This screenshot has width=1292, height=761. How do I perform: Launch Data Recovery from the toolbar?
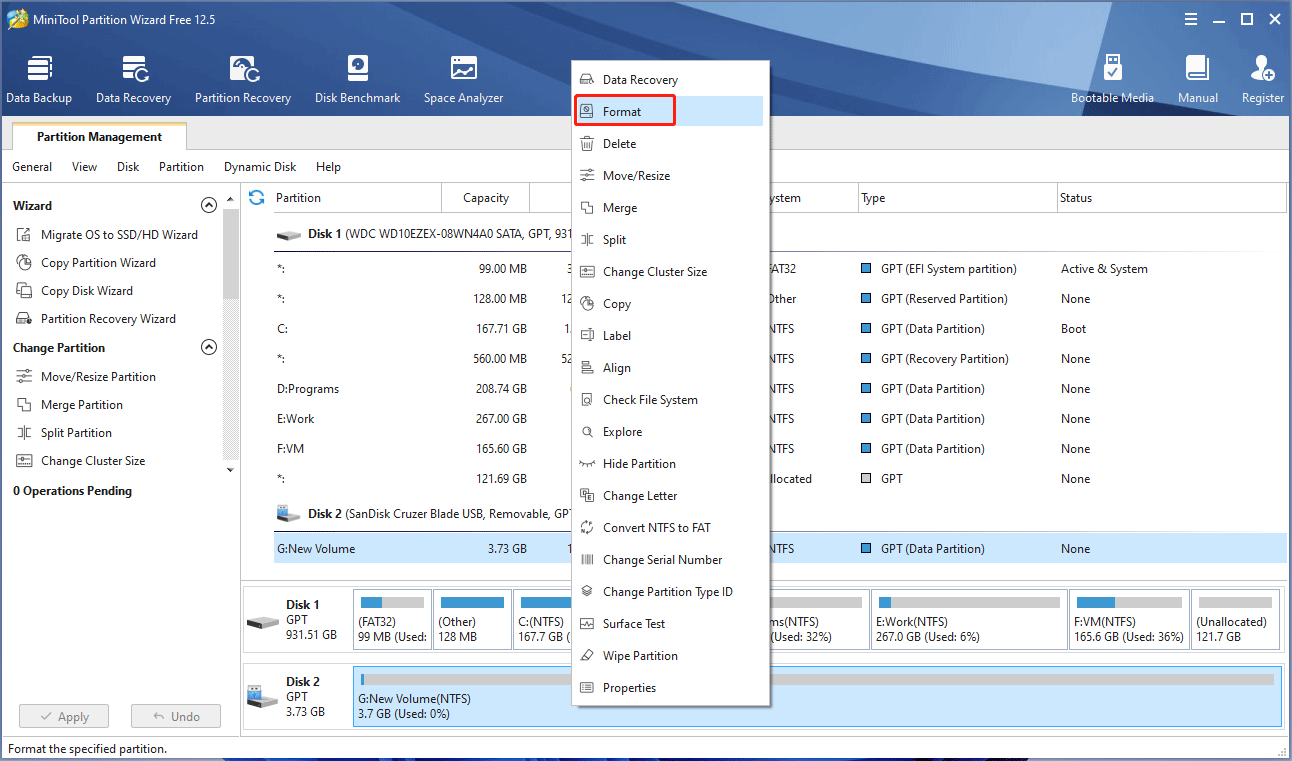point(133,80)
